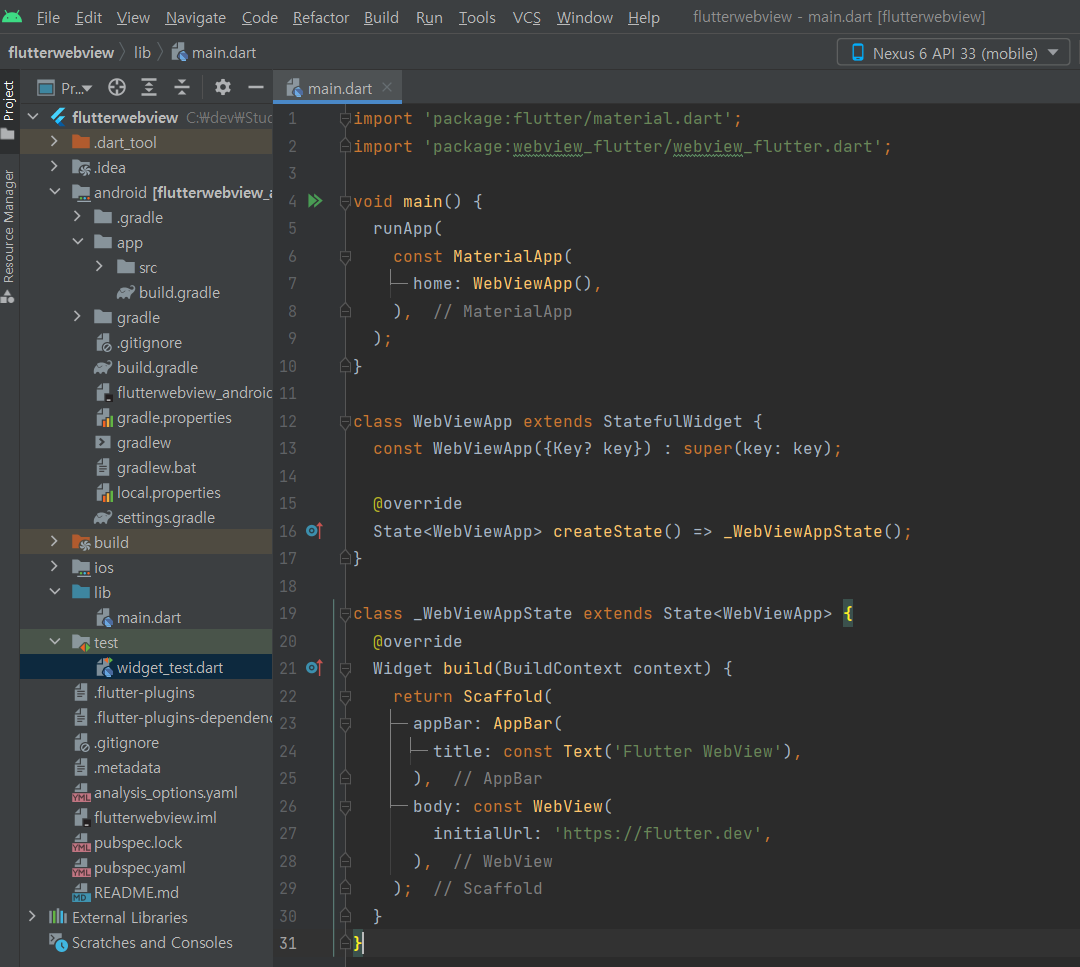Viewport: 1080px width, 967px height.
Task: Open the View menu
Action: (x=133, y=17)
